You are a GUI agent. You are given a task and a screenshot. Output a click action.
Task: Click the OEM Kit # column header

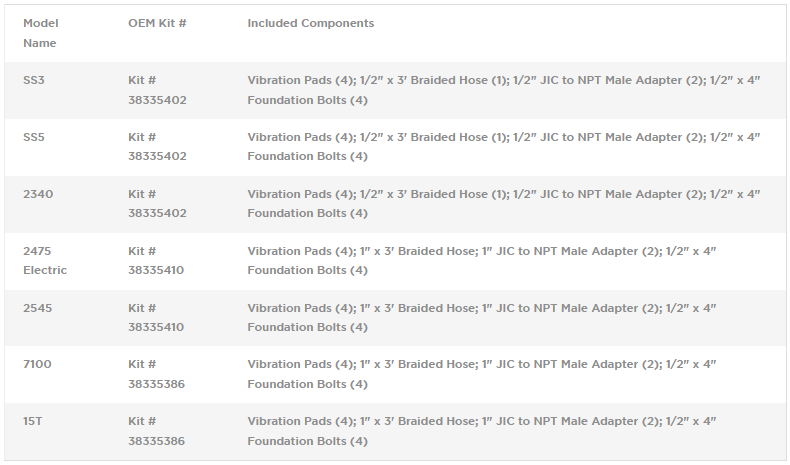[157, 23]
